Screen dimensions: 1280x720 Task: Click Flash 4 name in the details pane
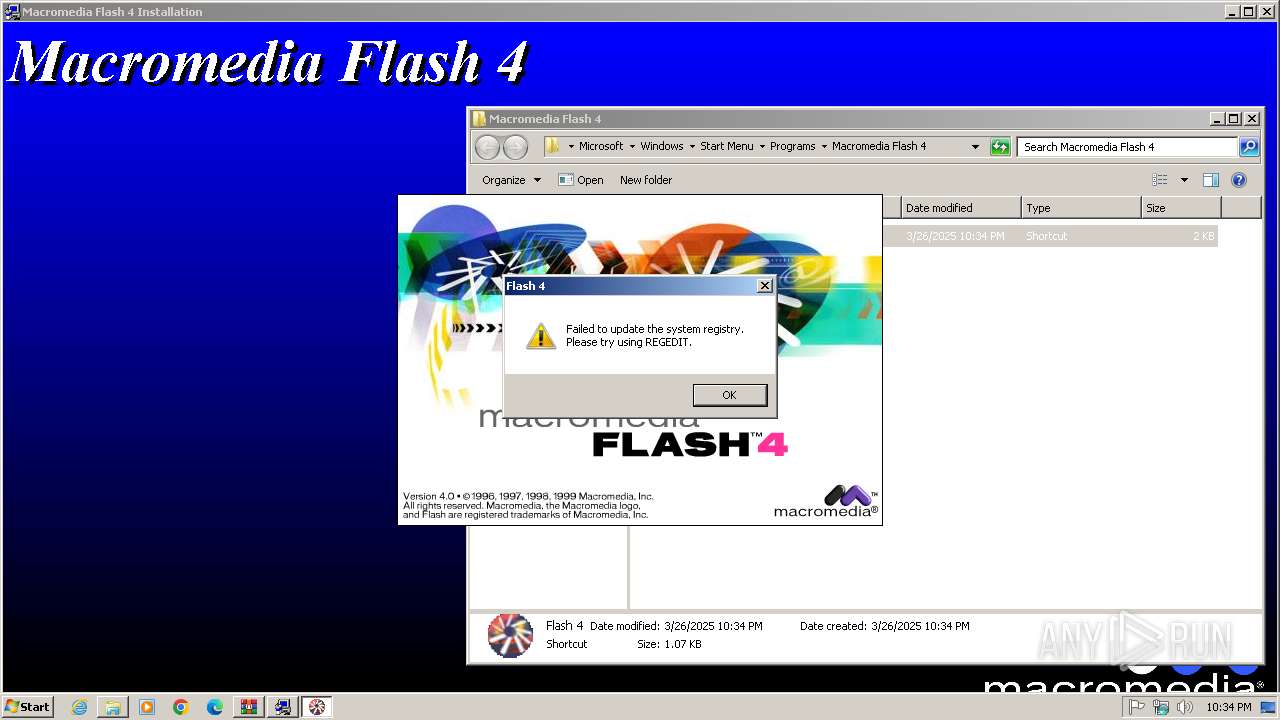pyautogui.click(x=564, y=626)
